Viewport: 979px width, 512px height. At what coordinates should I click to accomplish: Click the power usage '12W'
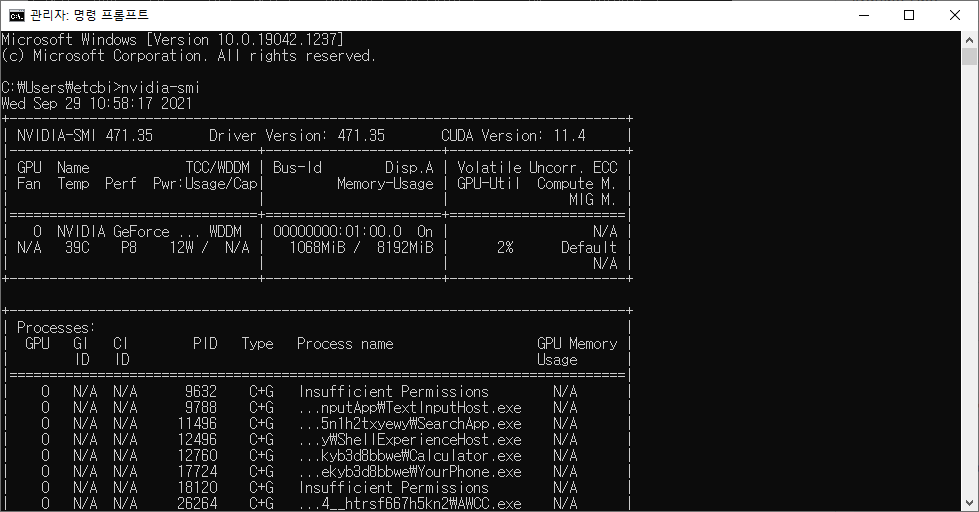(x=182, y=248)
